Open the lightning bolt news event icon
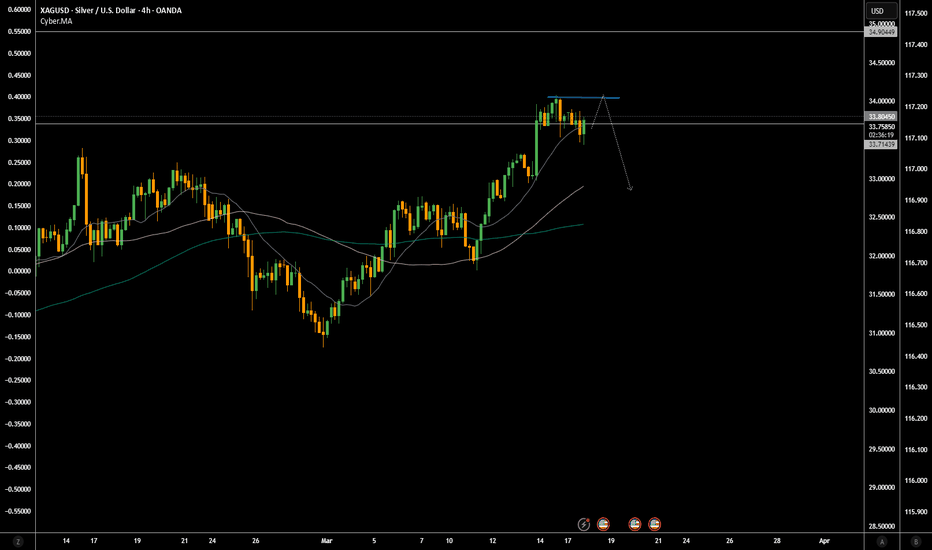This screenshot has width=932, height=550. coord(584,524)
